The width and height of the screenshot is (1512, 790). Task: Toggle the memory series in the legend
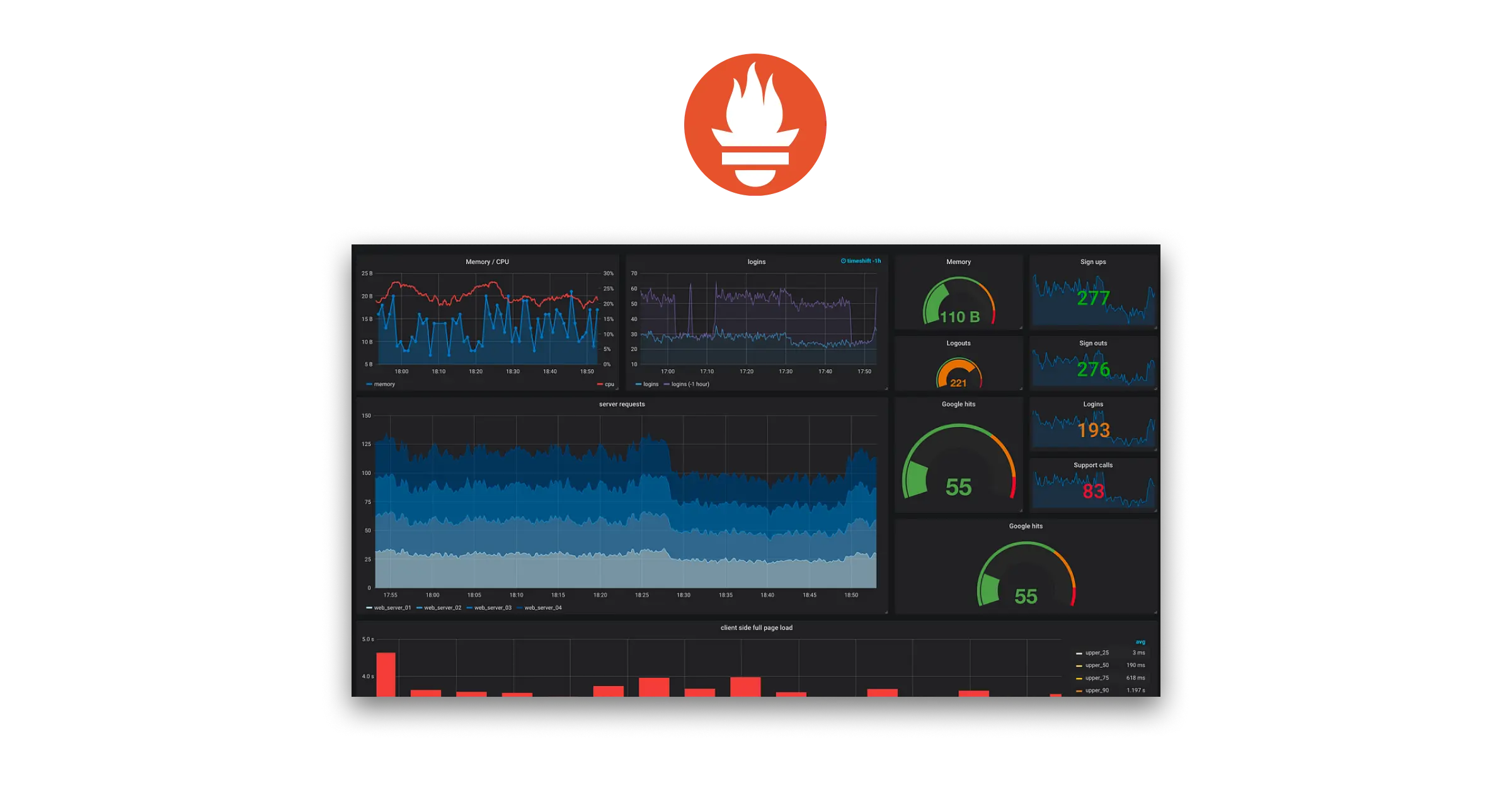384,384
